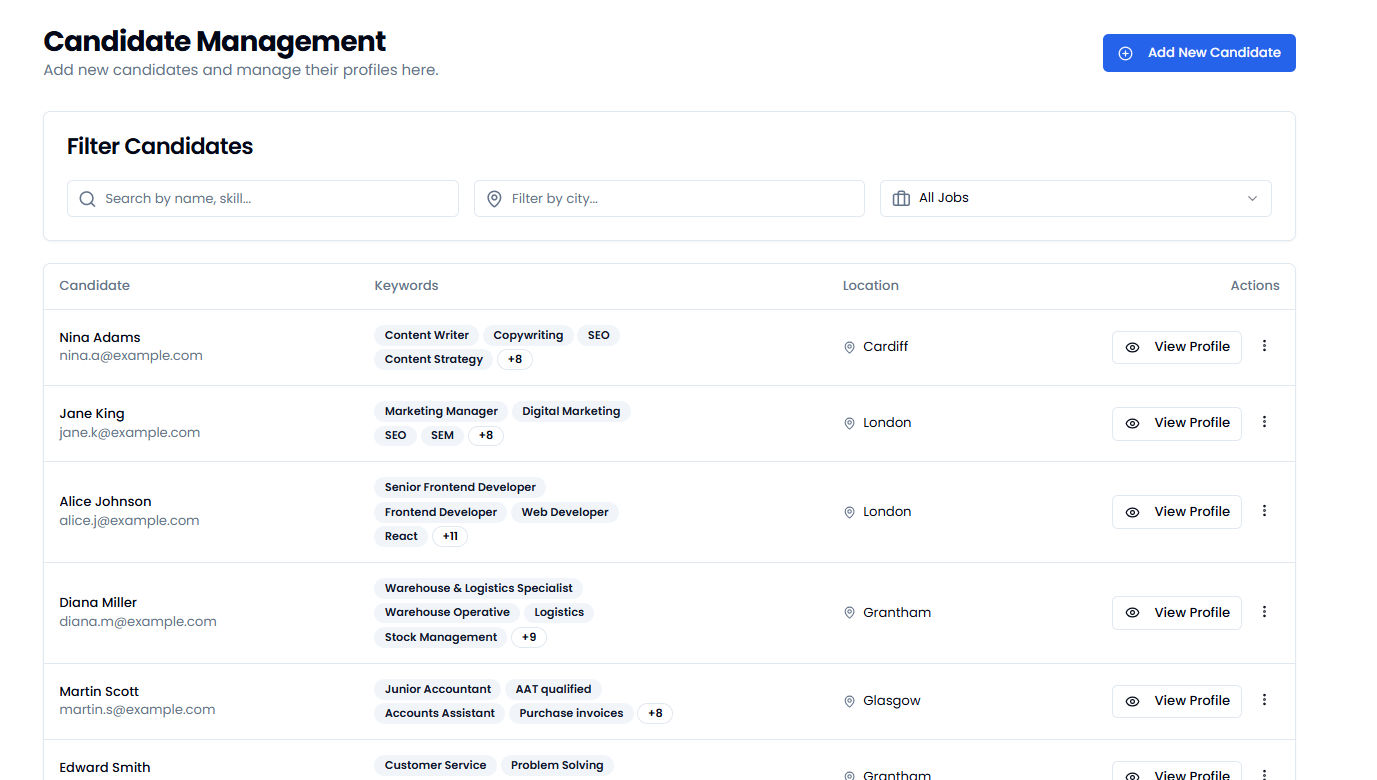Expand the +8 keywords tag for Nina Adams
The width and height of the screenshot is (1377, 780).
click(x=514, y=359)
